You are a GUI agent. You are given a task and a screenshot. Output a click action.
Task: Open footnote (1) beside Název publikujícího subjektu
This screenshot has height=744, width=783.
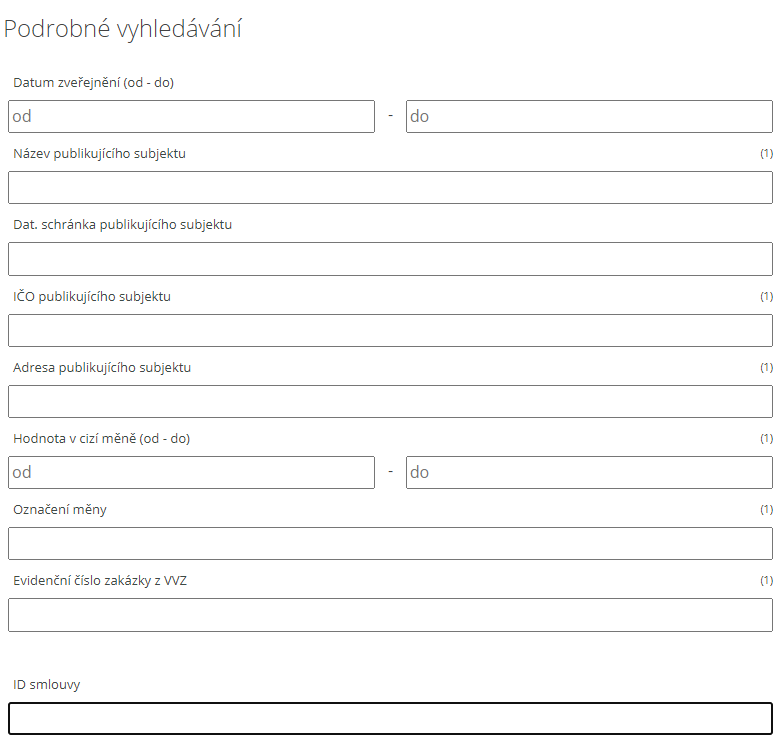coord(766,154)
